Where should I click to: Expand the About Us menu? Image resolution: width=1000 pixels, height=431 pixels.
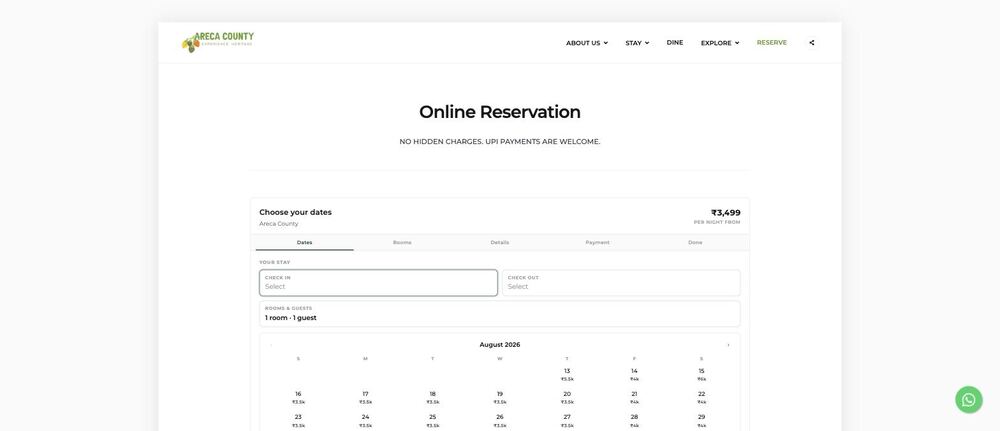(x=587, y=43)
